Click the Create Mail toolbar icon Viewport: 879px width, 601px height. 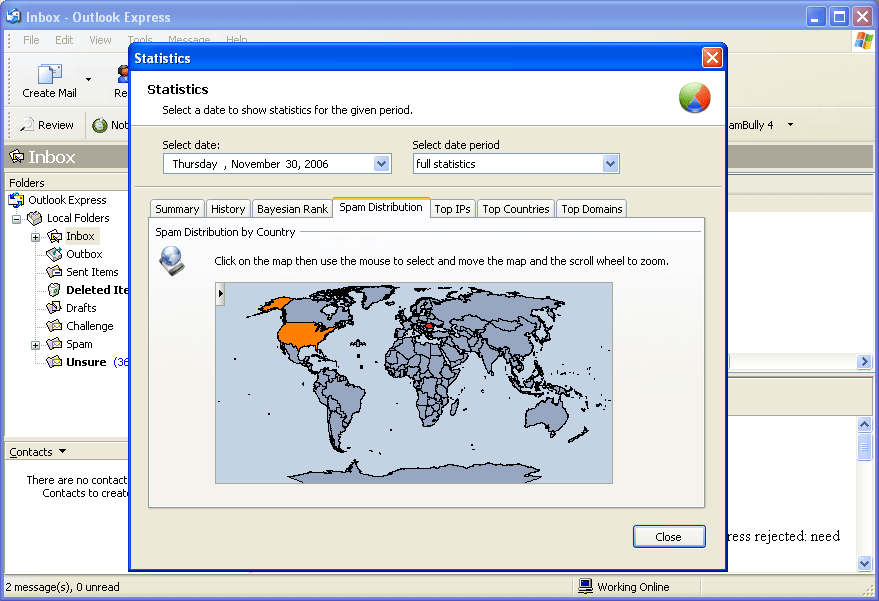[x=49, y=75]
